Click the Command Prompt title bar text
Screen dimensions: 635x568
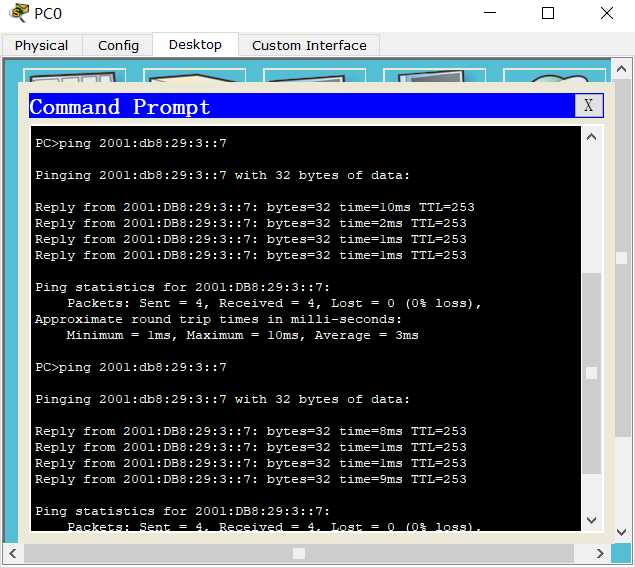120,107
